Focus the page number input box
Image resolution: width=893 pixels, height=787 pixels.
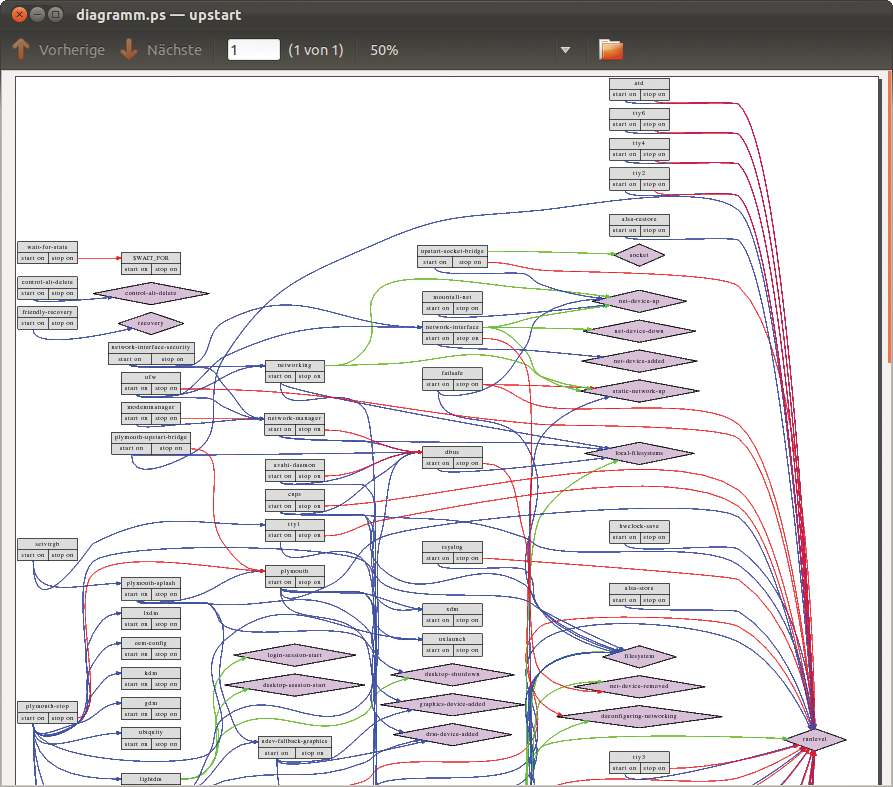tap(253, 50)
